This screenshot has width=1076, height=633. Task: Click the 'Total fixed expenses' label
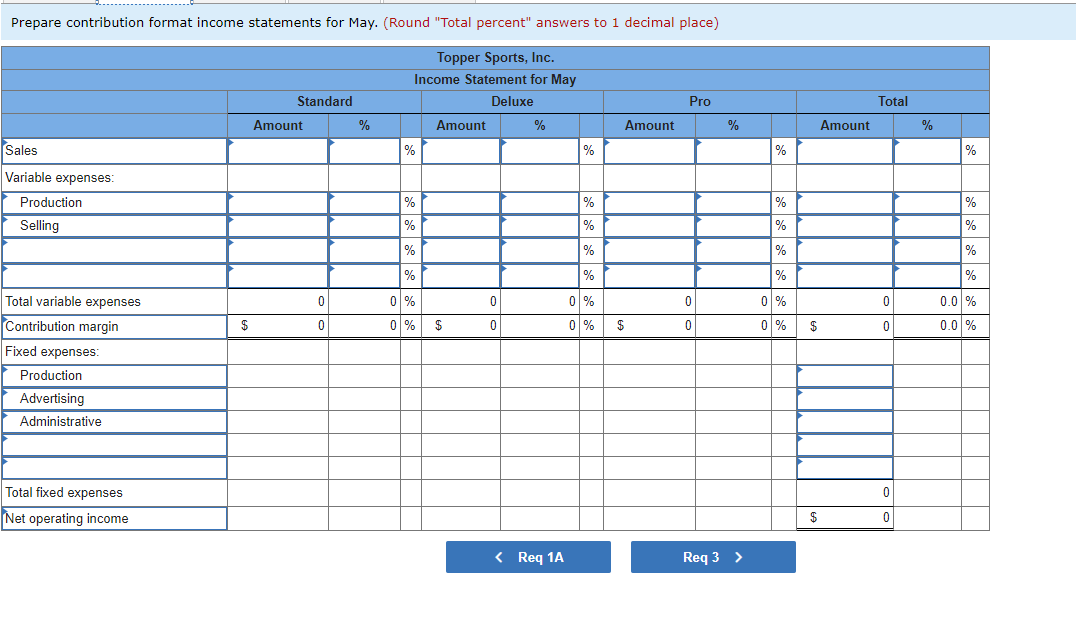pos(64,492)
